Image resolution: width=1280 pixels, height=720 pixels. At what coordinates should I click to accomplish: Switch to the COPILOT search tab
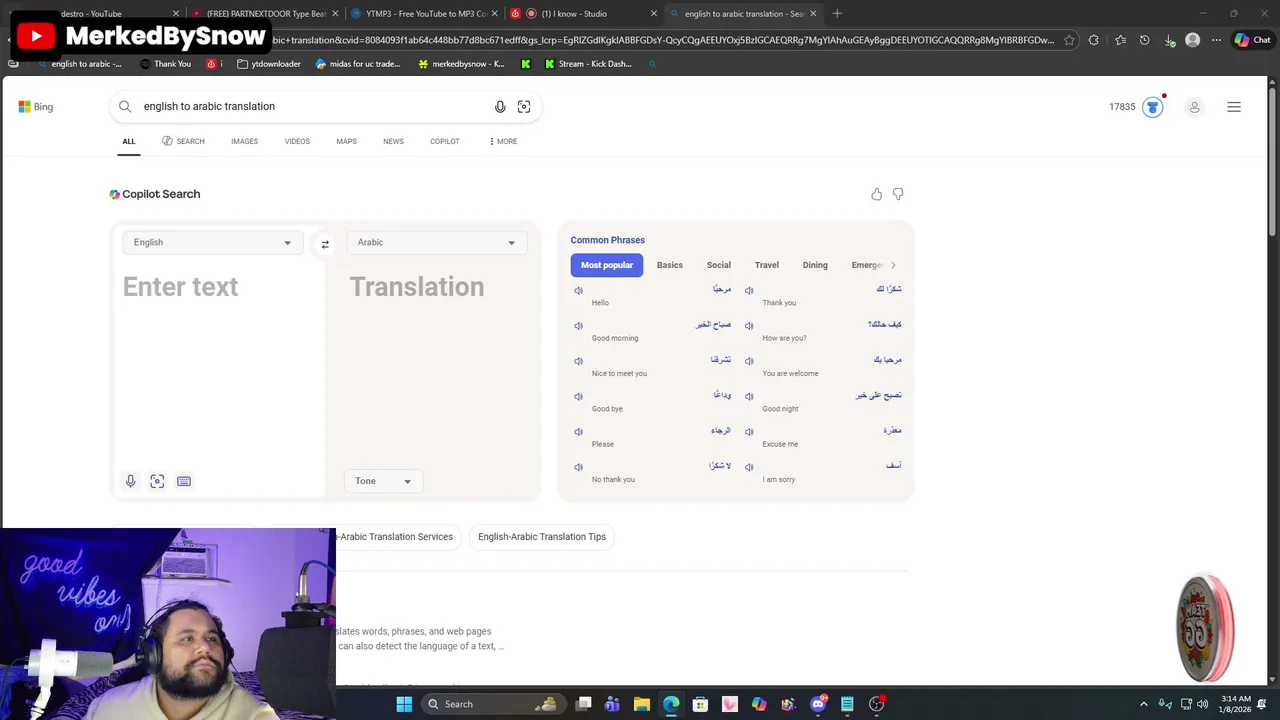coord(445,142)
